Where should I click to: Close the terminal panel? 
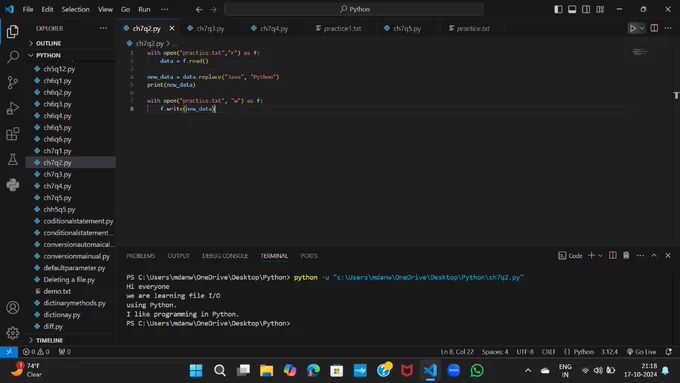click(x=668, y=255)
